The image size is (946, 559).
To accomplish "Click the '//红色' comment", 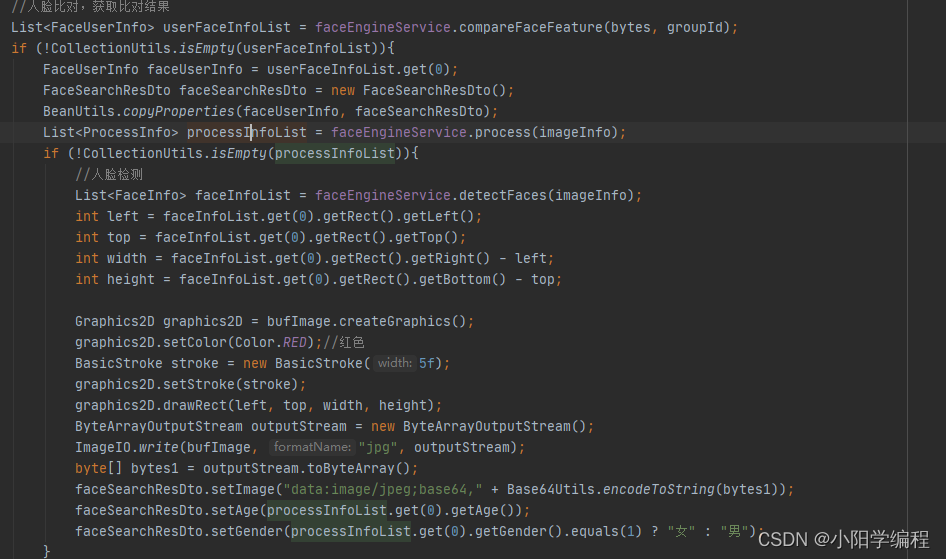I will point(344,343).
